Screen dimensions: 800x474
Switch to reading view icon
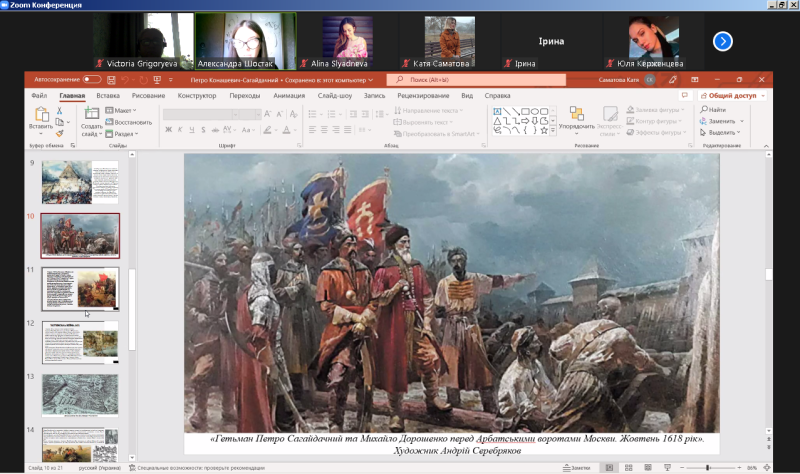(x=648, y=467)
